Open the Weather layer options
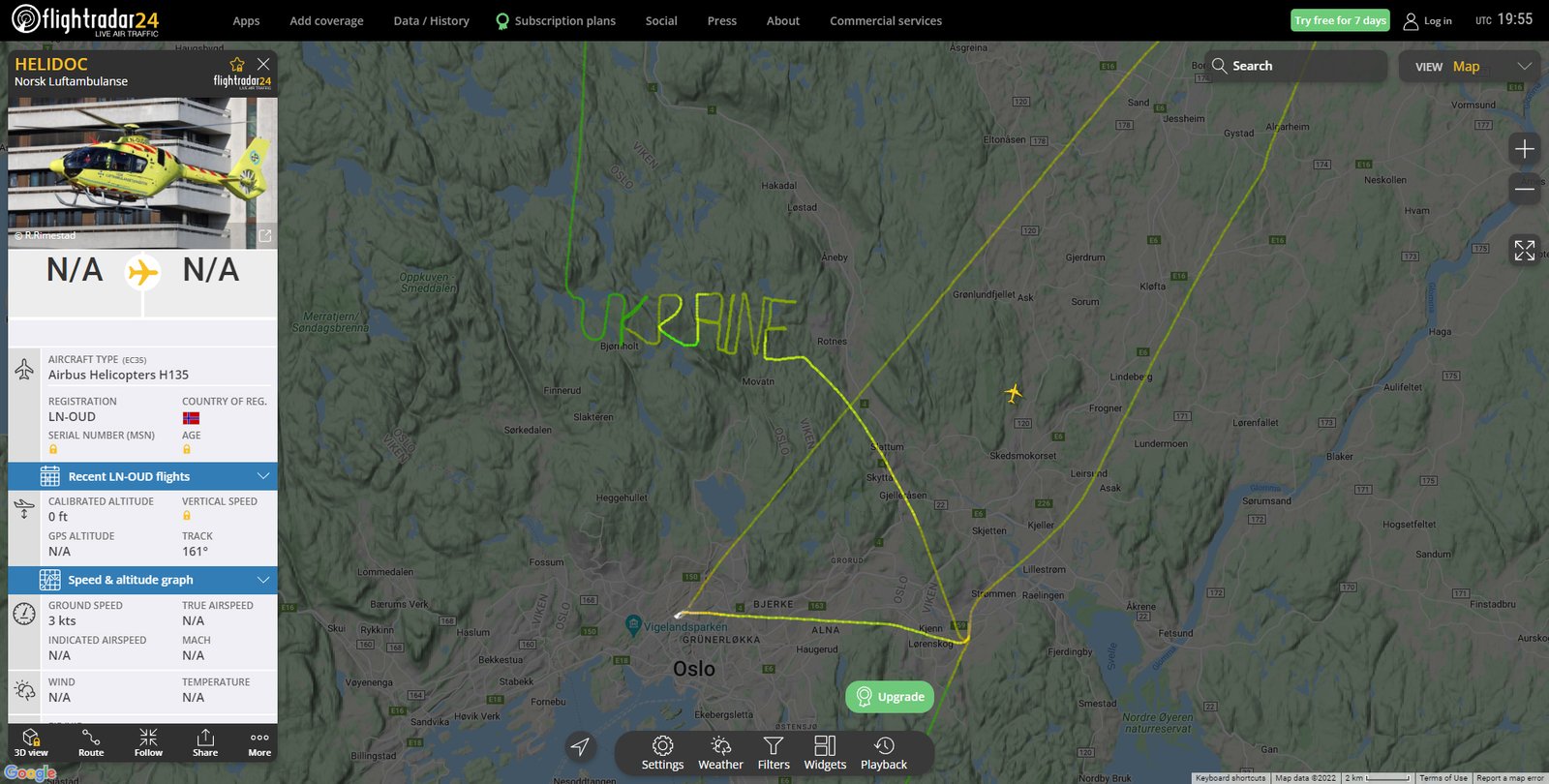This screenshot has height=784, width=1549. coord(720,753)
